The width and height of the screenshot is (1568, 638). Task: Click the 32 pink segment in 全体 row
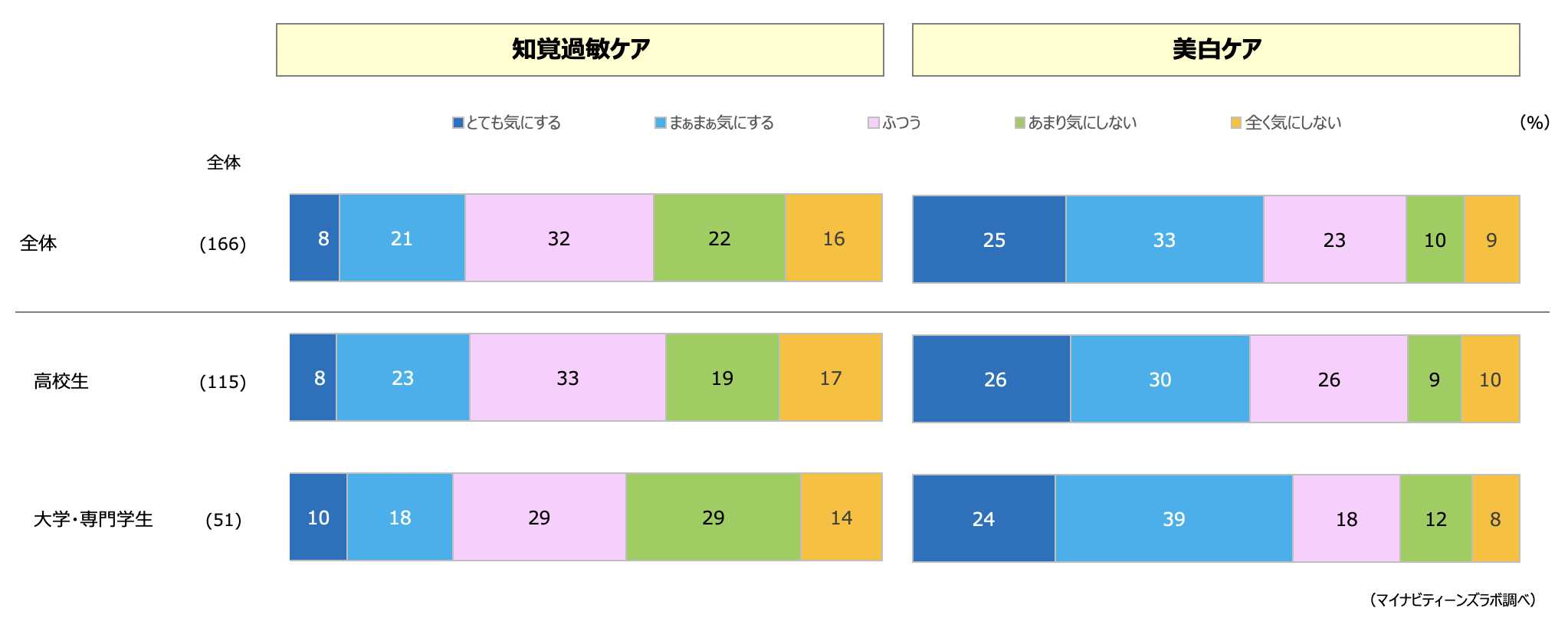[559, 238]
